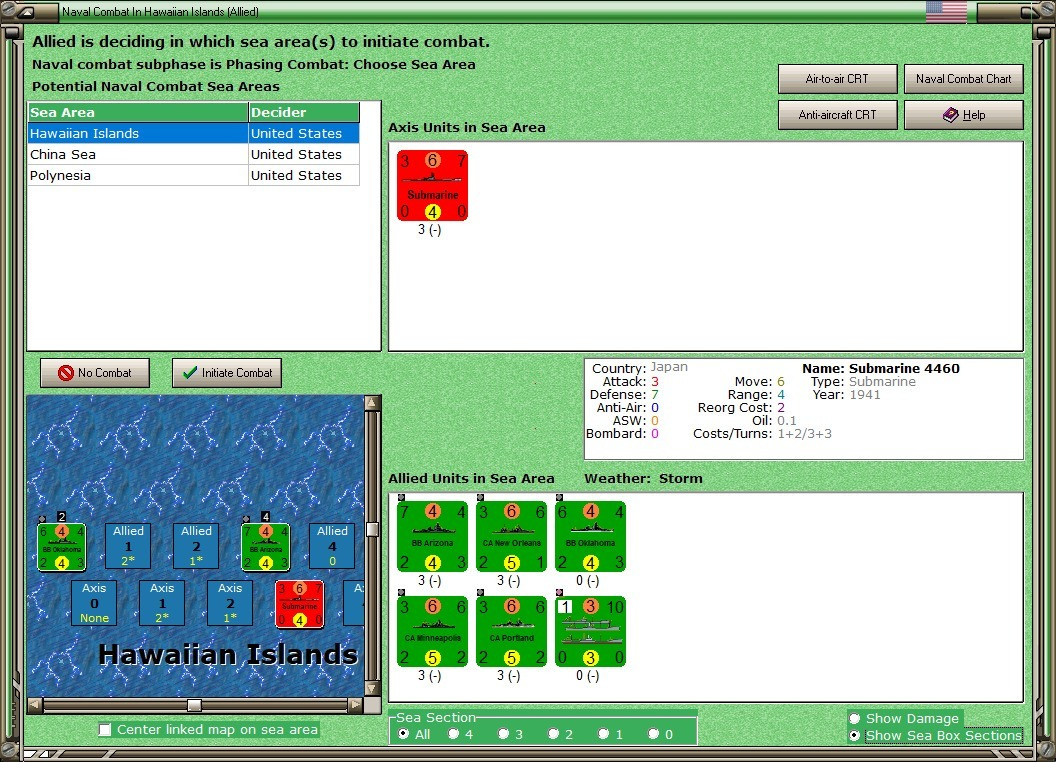The width and height of the screenshot is (1056, 762).
Task: Click the map horizontal scrollbar left arrow
Action: point(35,705)
